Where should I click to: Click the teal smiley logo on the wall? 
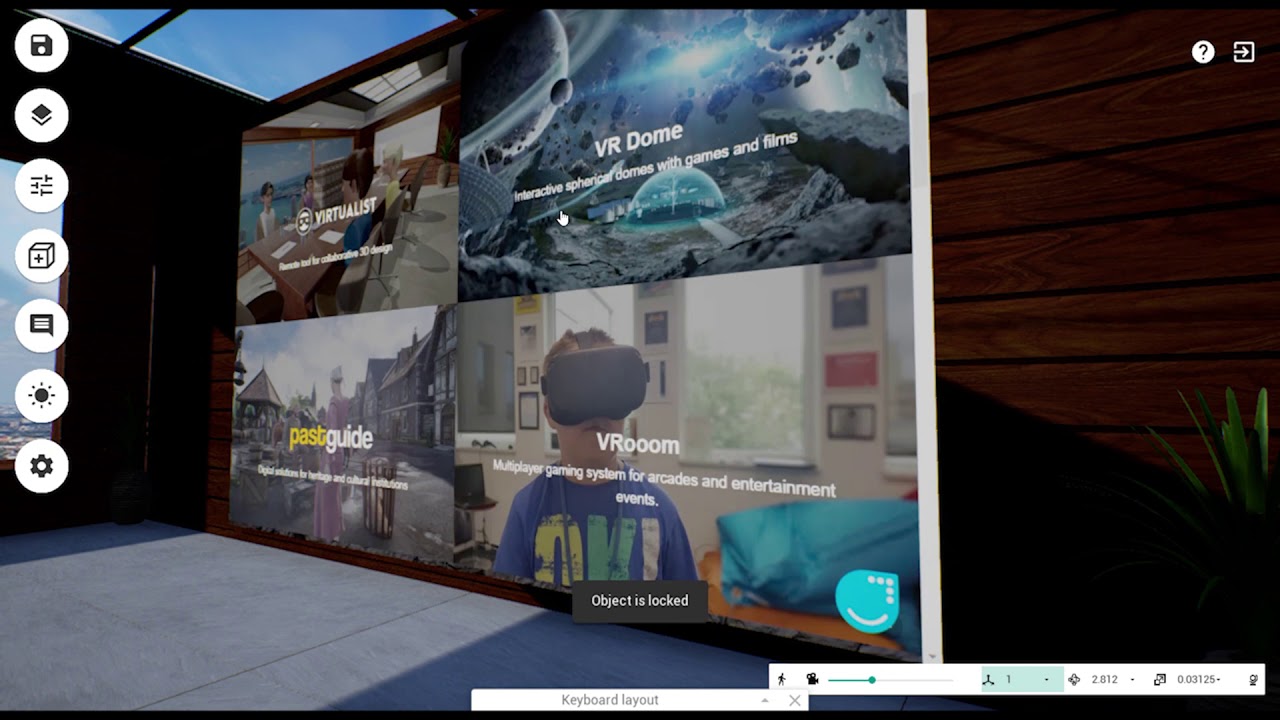(x=868, y=602)
